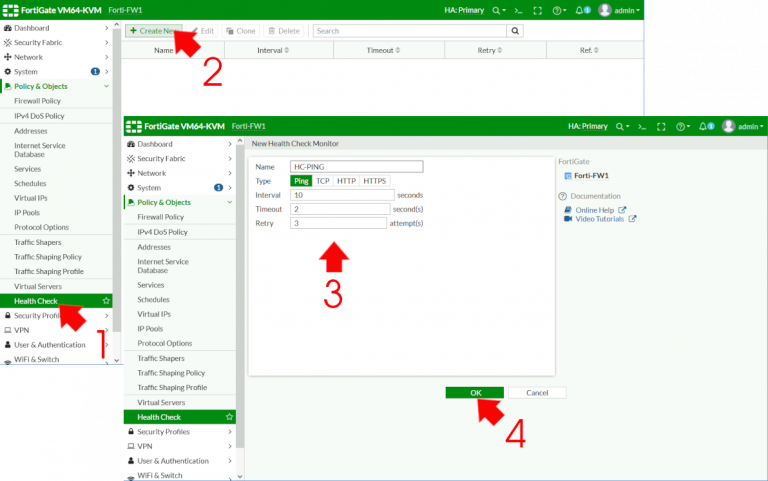Click Clone button in toolbar
The height and width of the screenshot is (481, 768).
[240, 31]
